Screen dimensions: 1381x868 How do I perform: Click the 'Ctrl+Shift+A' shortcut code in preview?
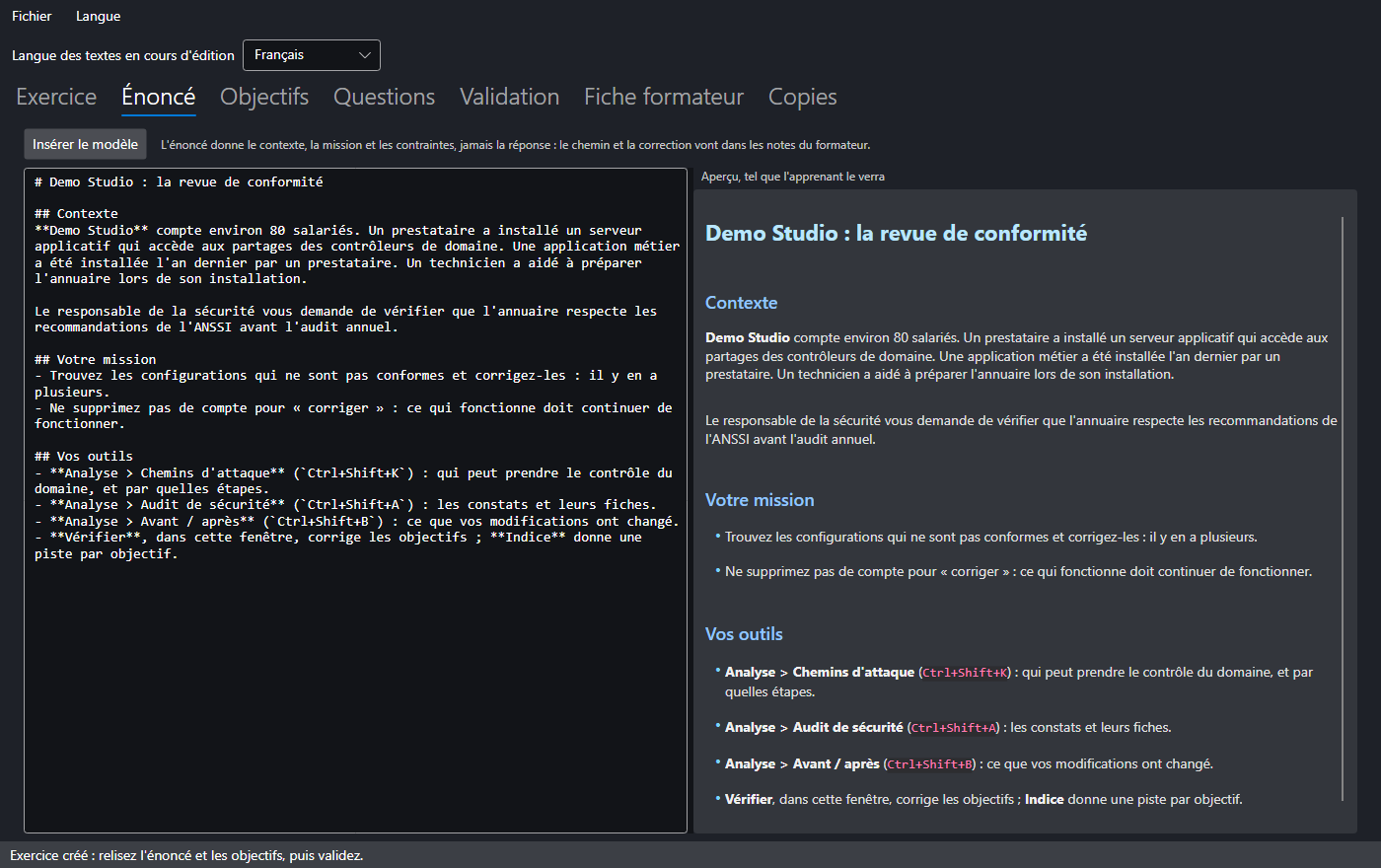(x=954, y=728)
